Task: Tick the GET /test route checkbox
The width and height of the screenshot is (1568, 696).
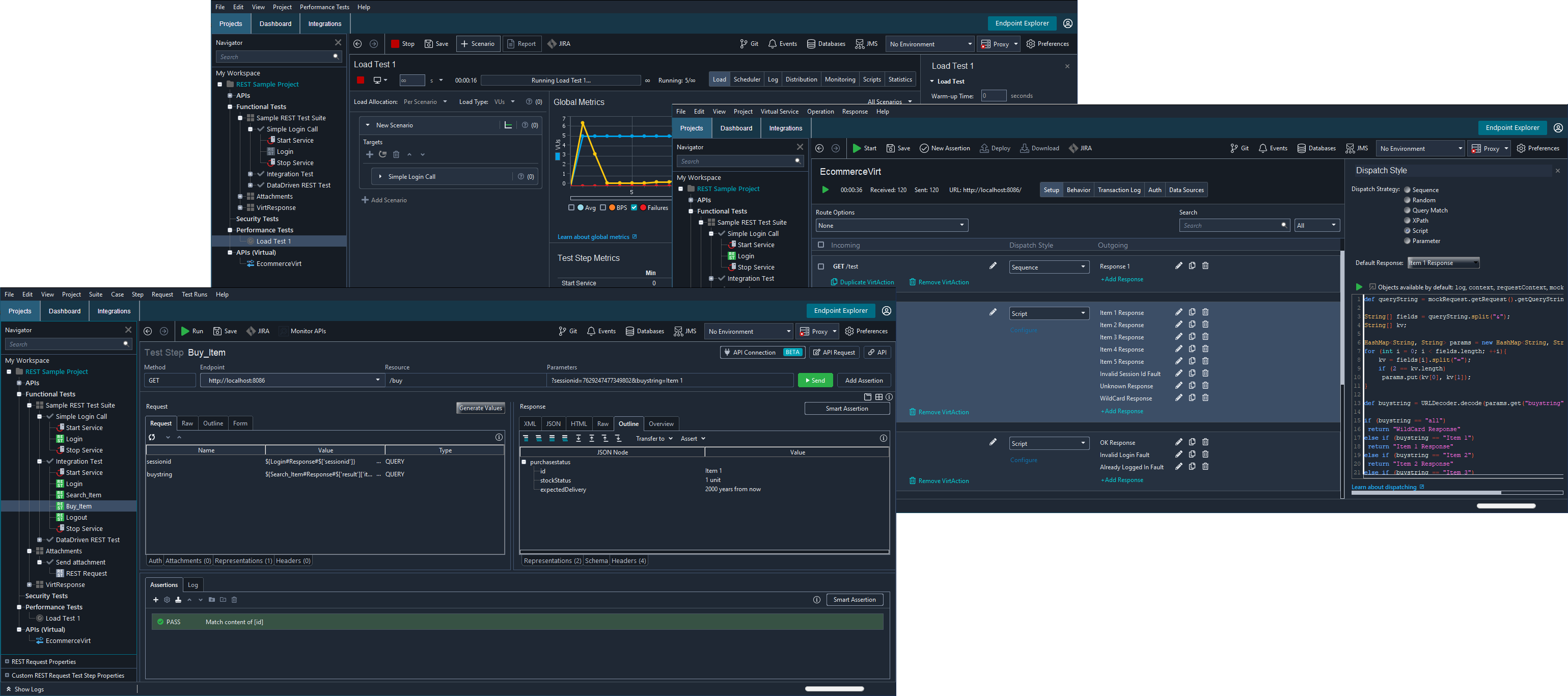Action: pyautogui.click(x=820, y=266)
